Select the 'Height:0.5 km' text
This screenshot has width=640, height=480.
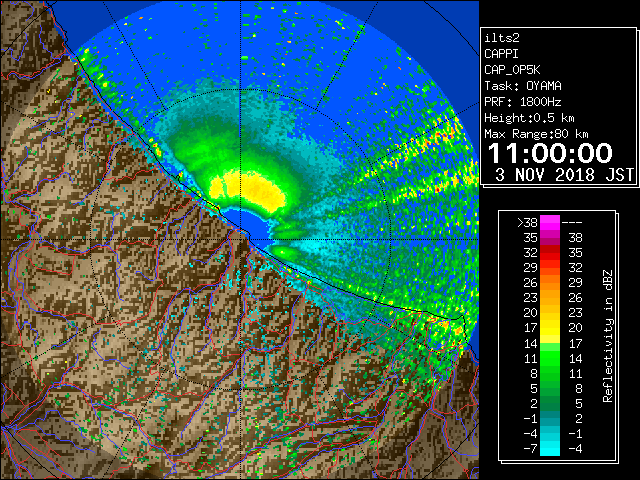[x=529, y=118]
